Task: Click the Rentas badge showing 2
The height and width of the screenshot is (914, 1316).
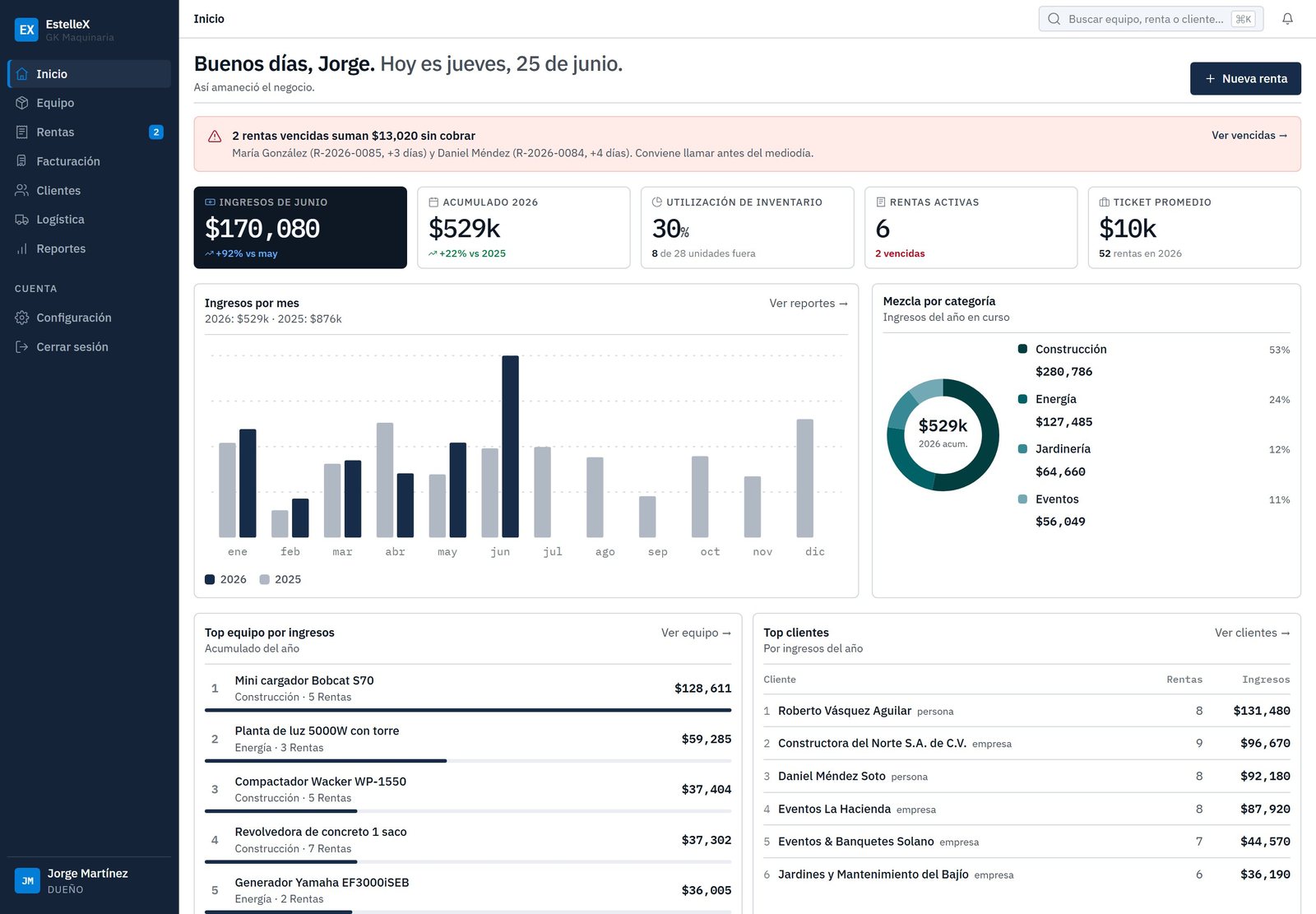Action: 156,132
